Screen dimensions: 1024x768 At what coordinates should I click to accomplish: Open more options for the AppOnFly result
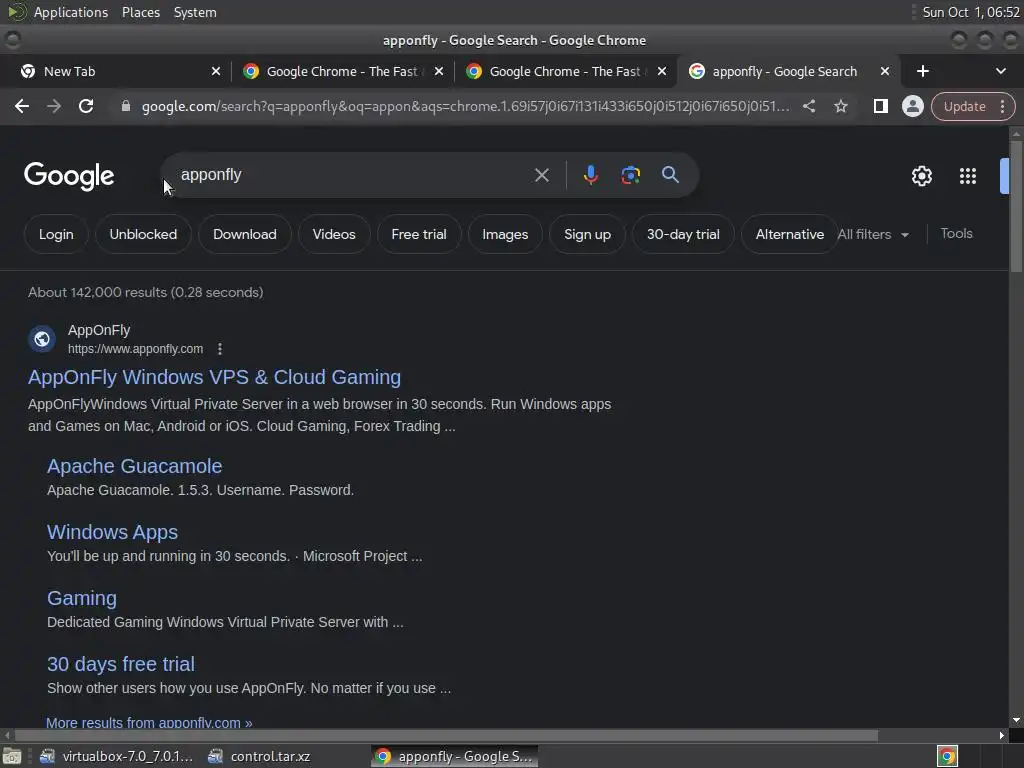point(220,349)
